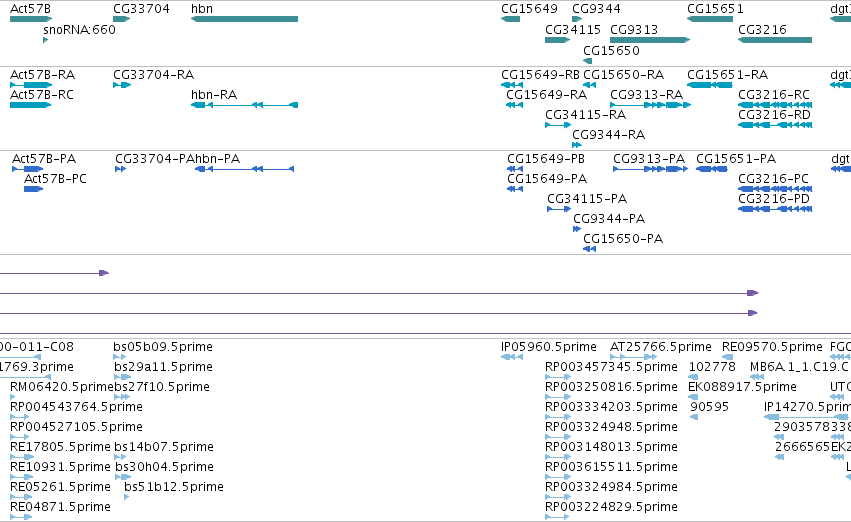
Task: Click the CG3216-RD transcript feature
Action: pos(775,125)
